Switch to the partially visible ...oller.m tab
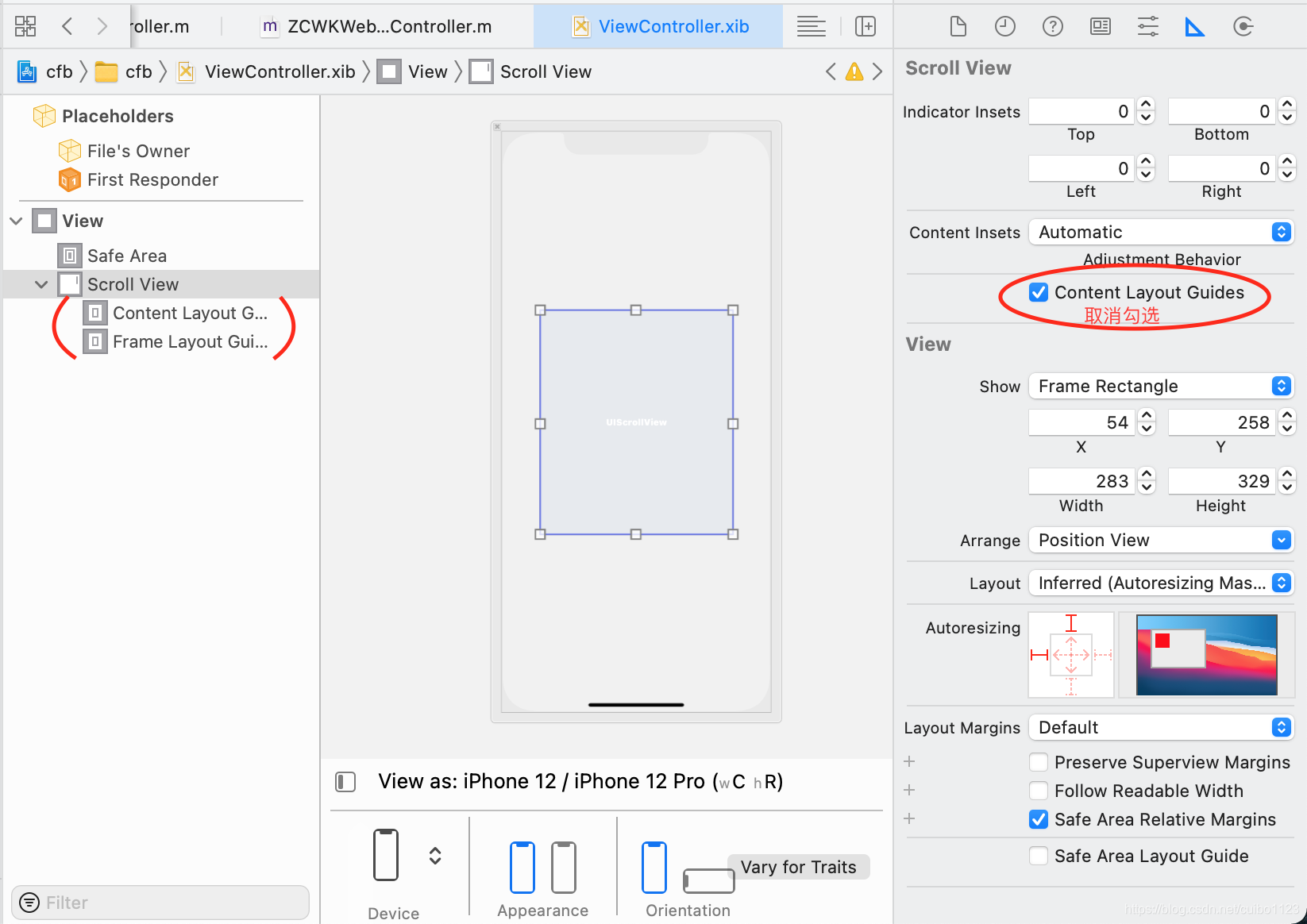Screen dimensions: 1307x924 pyautogui.click(x=159, y=26)
